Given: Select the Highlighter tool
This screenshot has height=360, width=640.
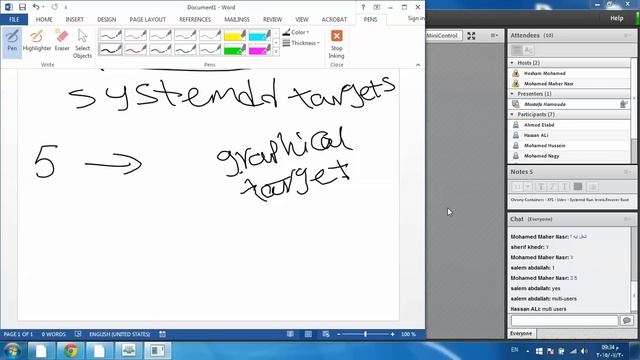Looking at the screenshot, I should [x=37, y=41].
